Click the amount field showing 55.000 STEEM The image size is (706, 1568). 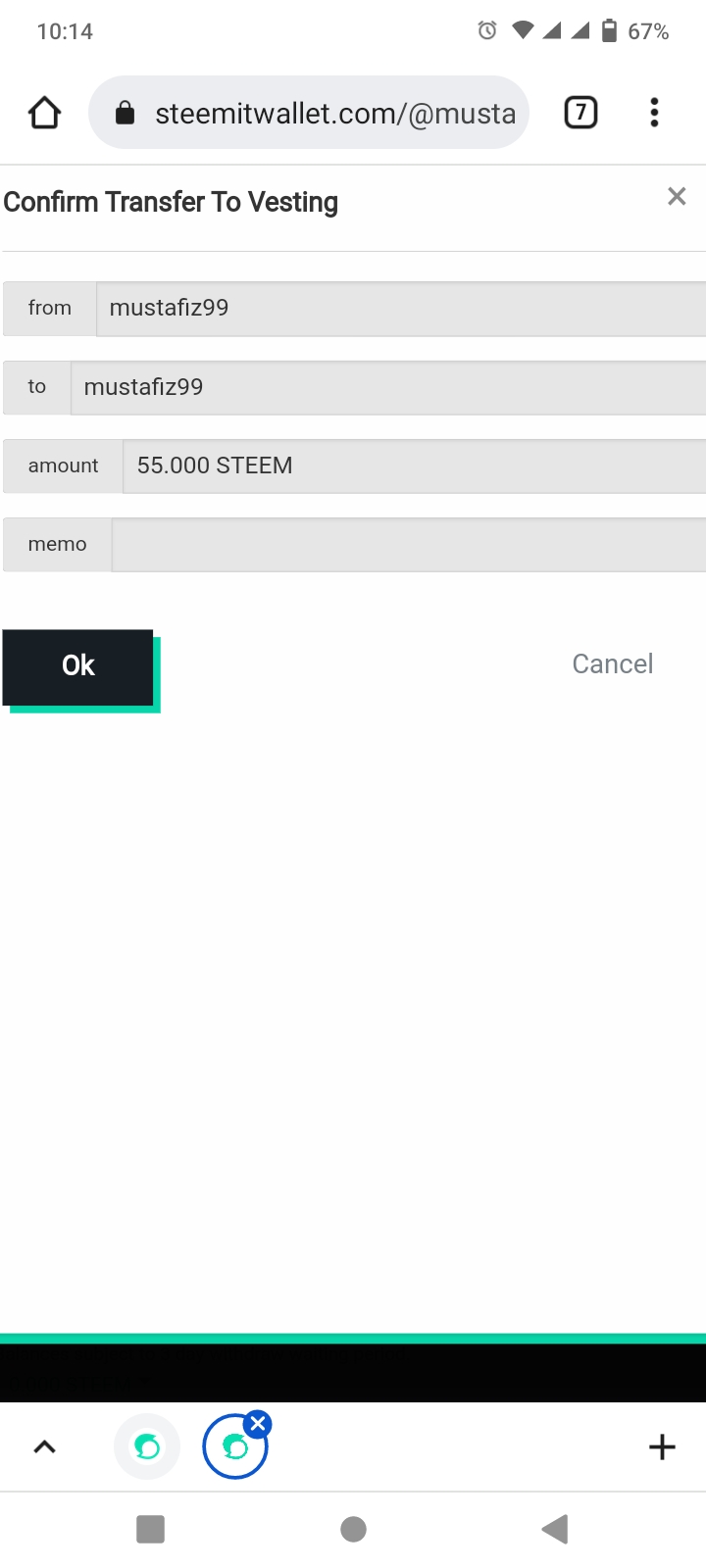pos(413,465)
